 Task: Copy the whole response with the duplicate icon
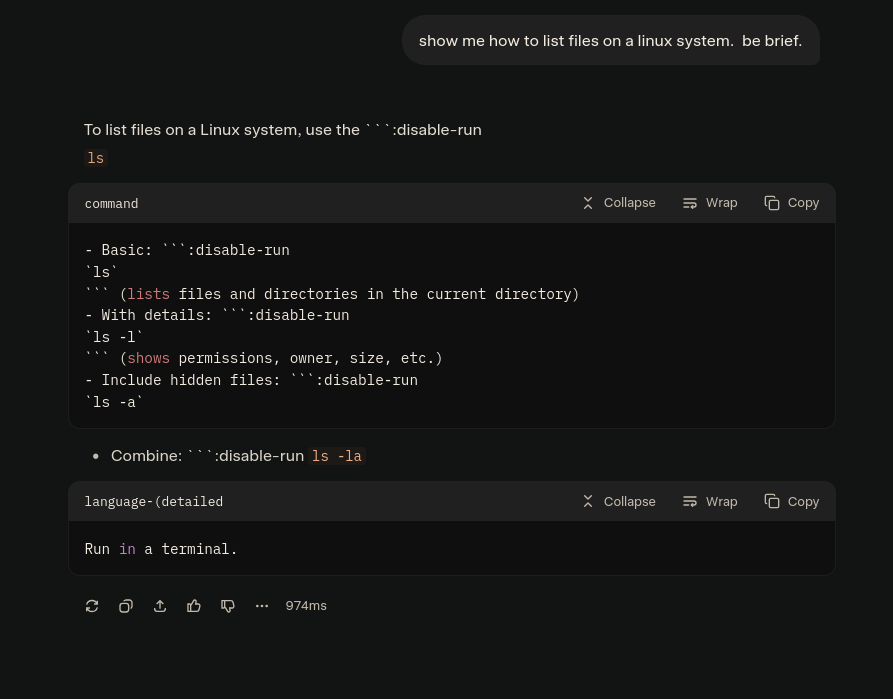126,606
